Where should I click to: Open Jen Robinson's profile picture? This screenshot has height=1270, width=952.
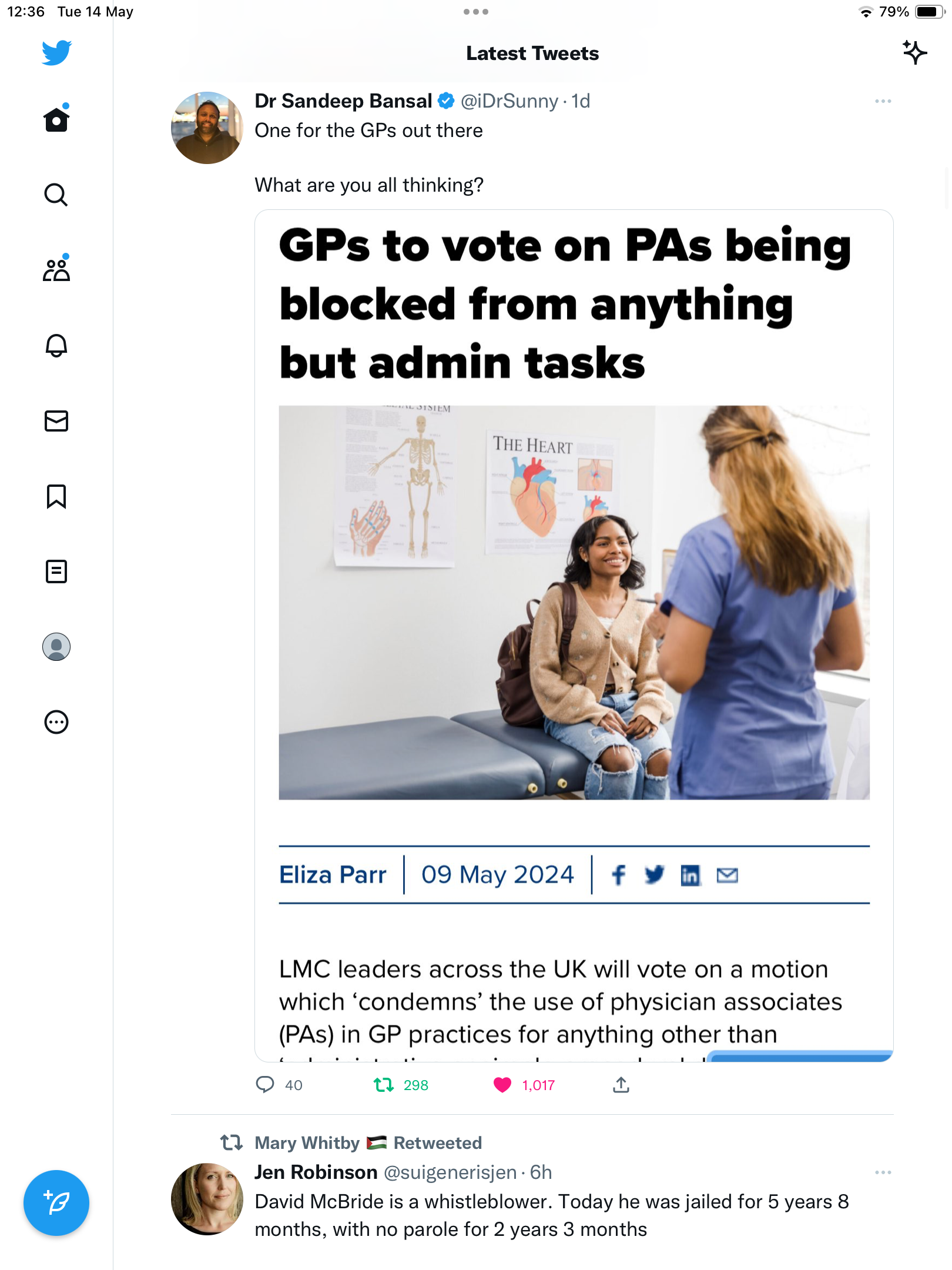[207, 1199]
